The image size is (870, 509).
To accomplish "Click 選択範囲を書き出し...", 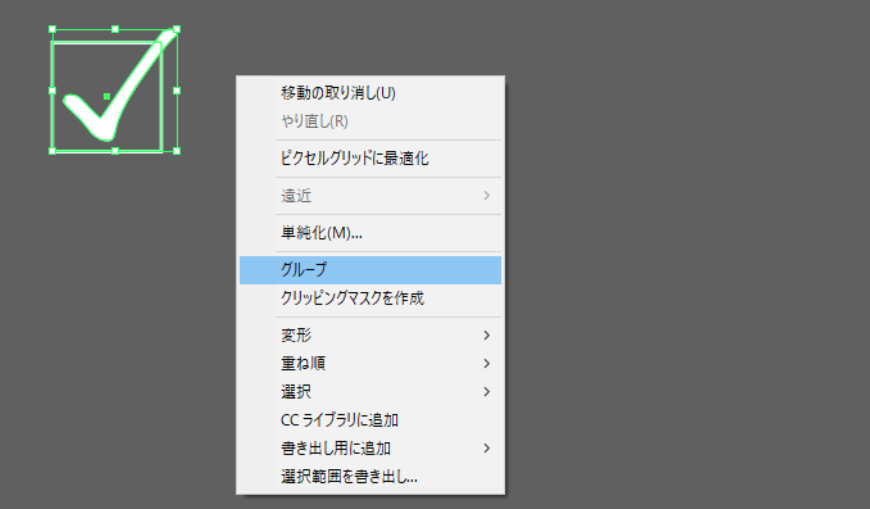I will (370, 477).
